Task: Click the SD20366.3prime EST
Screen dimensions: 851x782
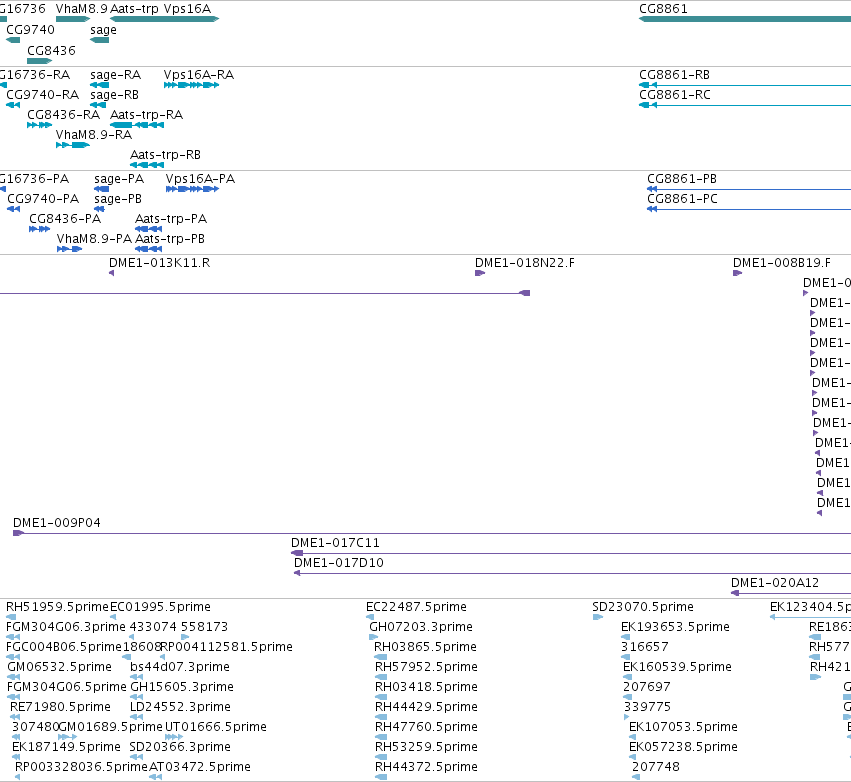Action: coord(136,758)
